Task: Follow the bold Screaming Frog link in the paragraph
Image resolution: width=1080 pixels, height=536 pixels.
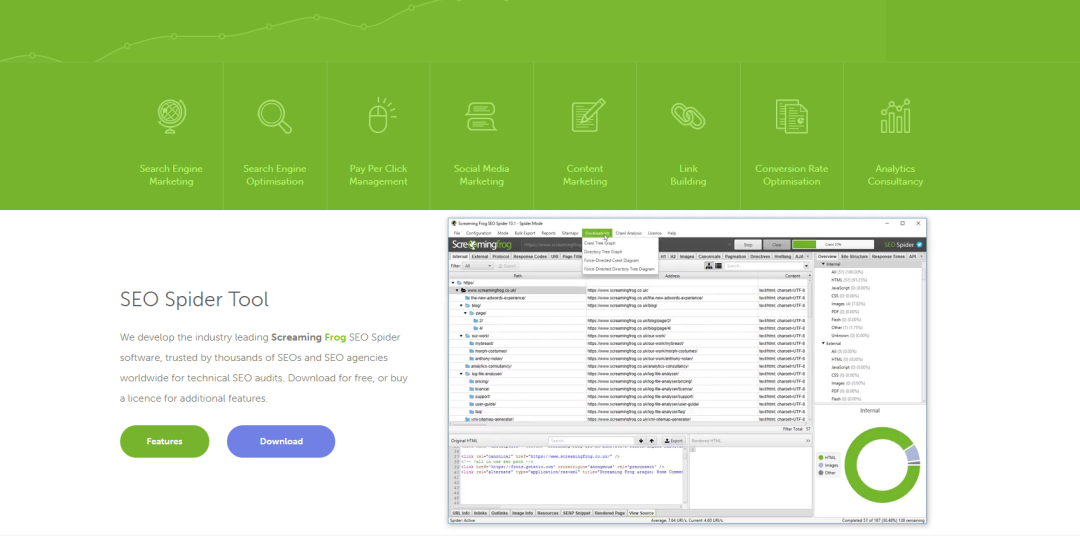Action: pyautogui.click(x=307, y=338)
